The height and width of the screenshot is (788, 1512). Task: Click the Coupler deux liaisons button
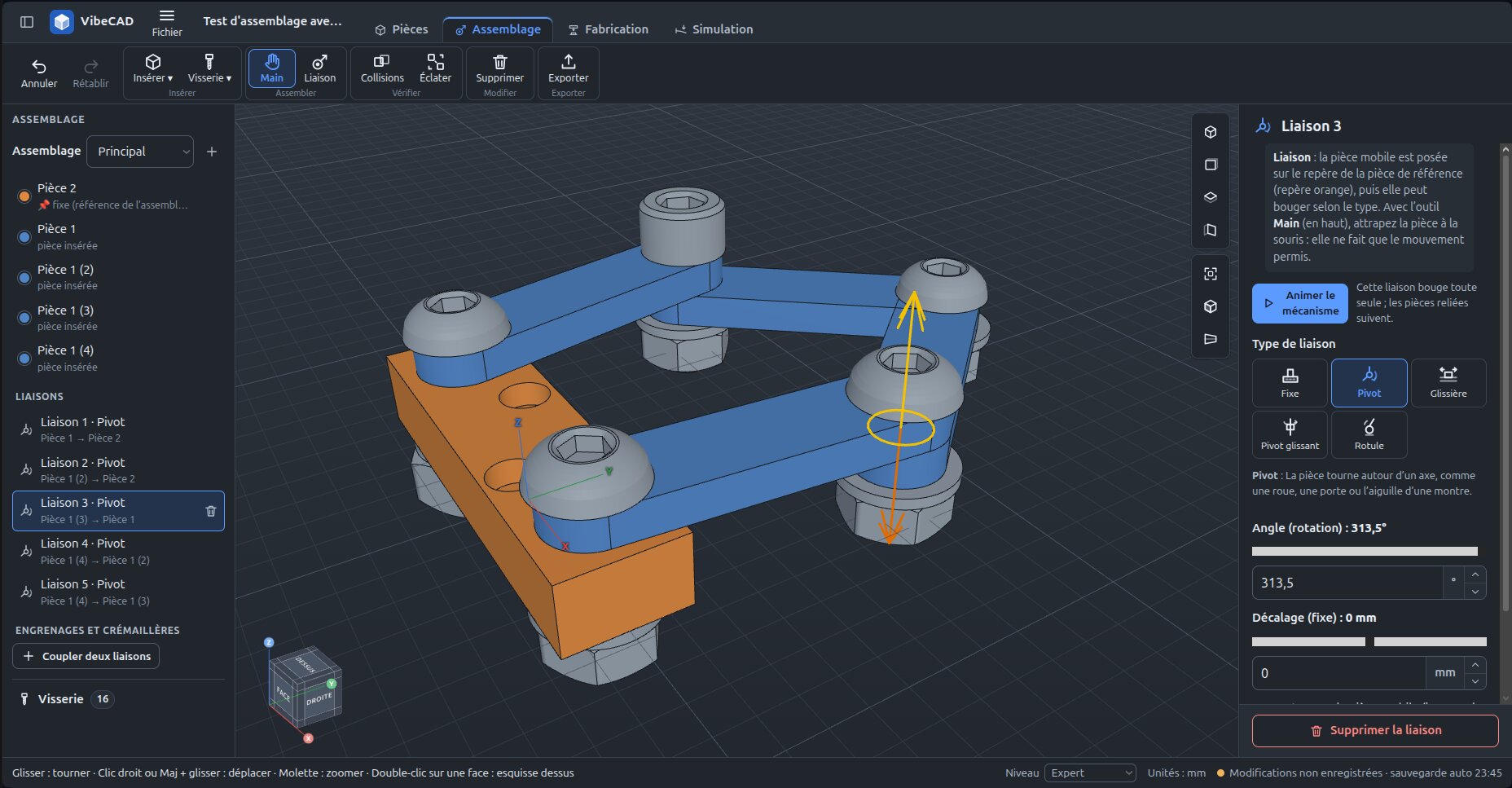pyautogui.click(x=86, y=656)
